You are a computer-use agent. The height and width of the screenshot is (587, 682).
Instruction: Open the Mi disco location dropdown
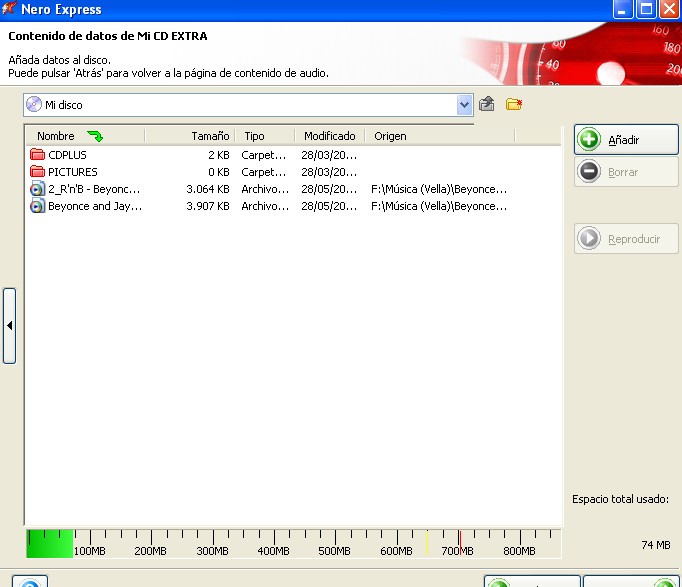point(465,105)
